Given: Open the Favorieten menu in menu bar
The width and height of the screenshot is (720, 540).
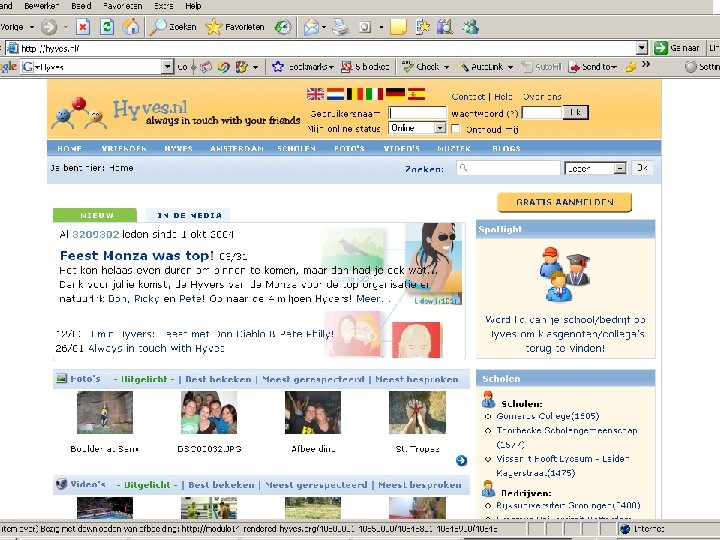Looking at the screenshot, I should point(123,6).
